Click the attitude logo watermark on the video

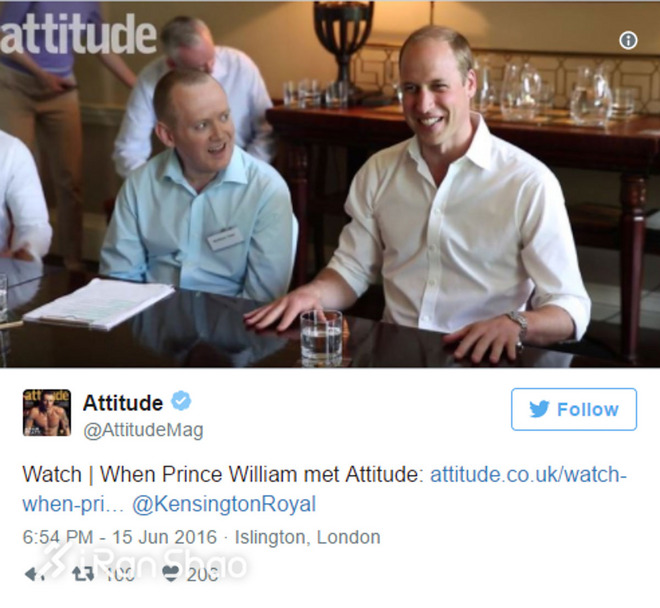(x=78, y=34)
